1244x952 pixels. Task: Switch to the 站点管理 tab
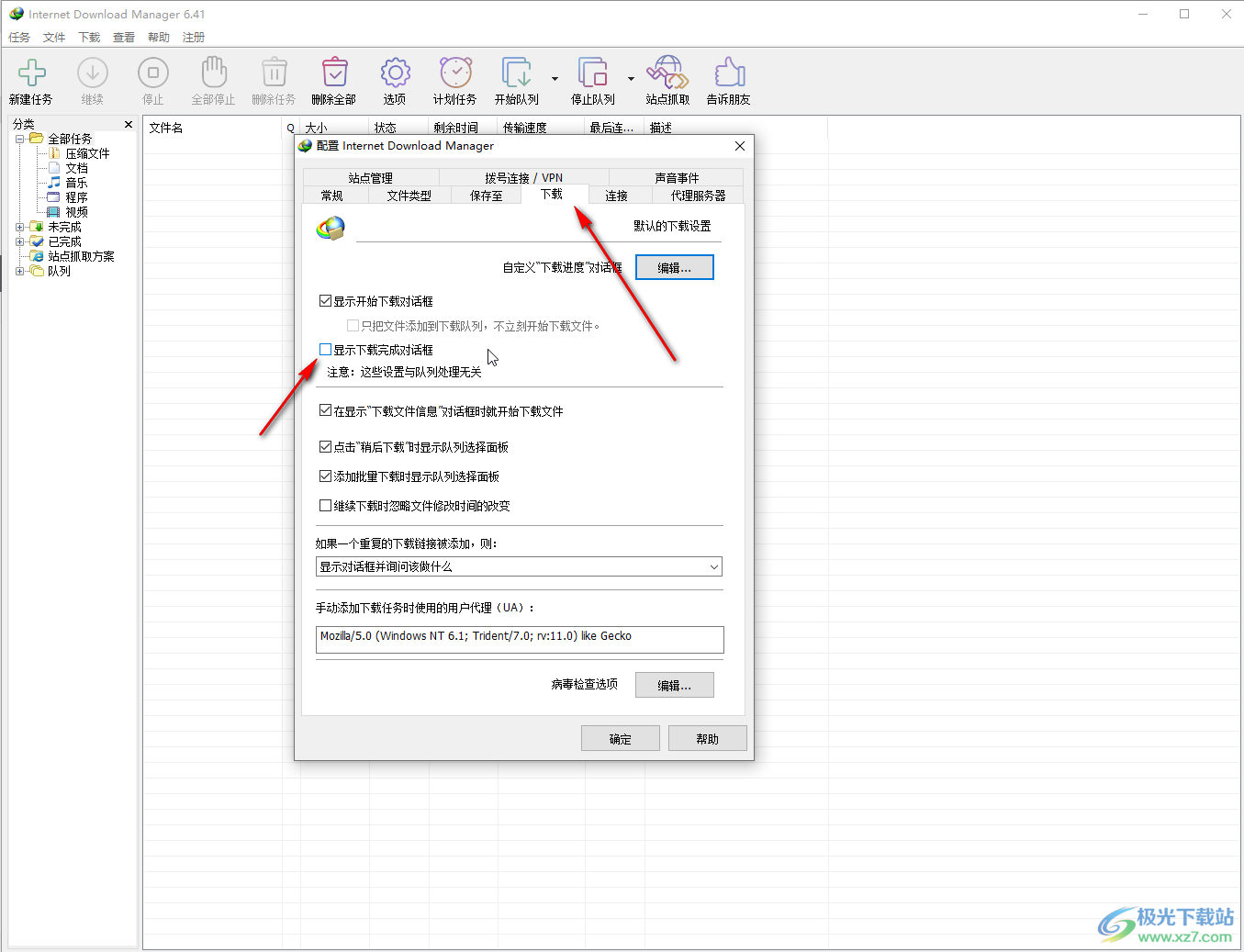370,178
